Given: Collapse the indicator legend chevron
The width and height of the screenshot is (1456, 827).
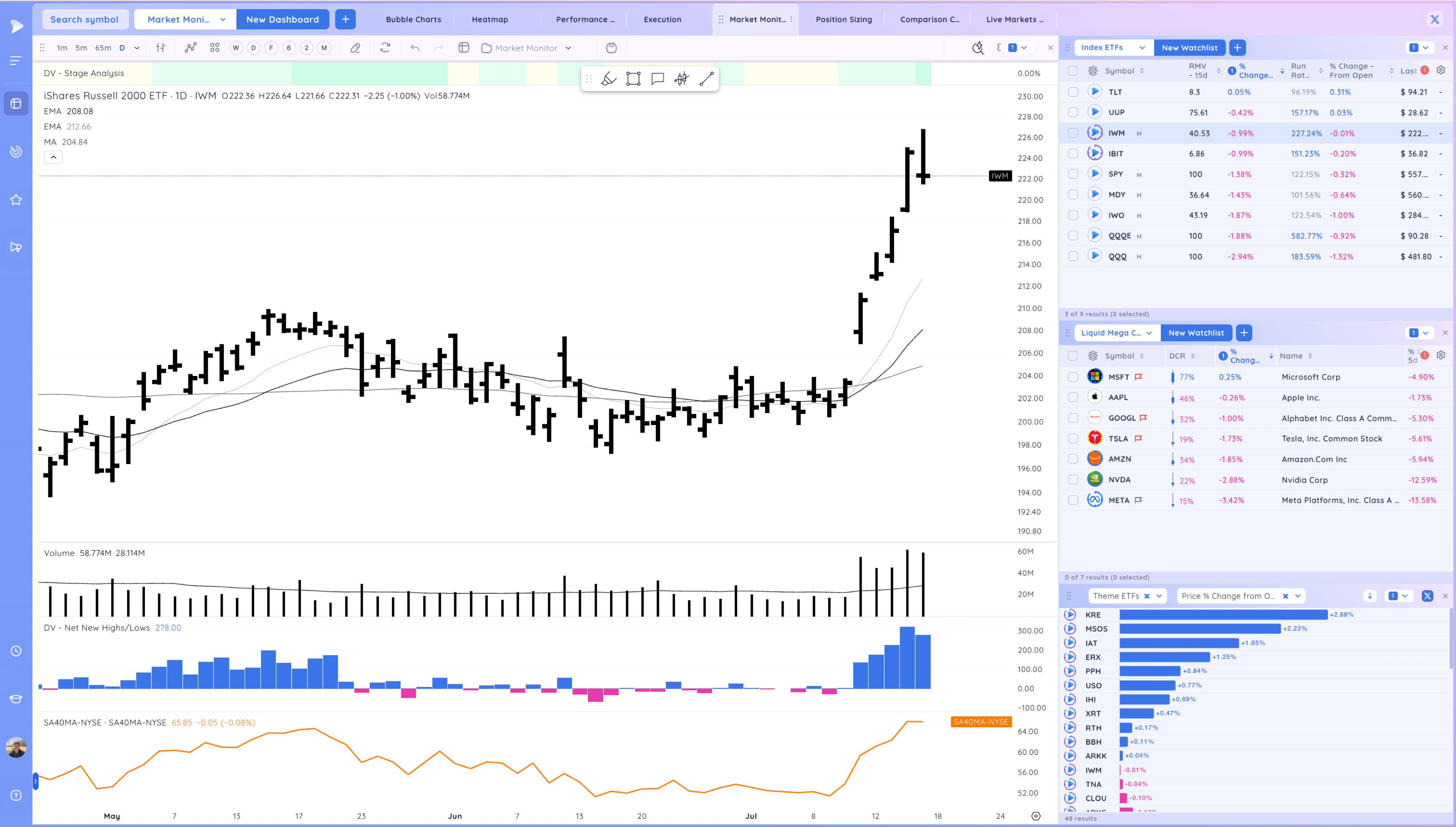Looking at the screenshot, I should (54, 157).
